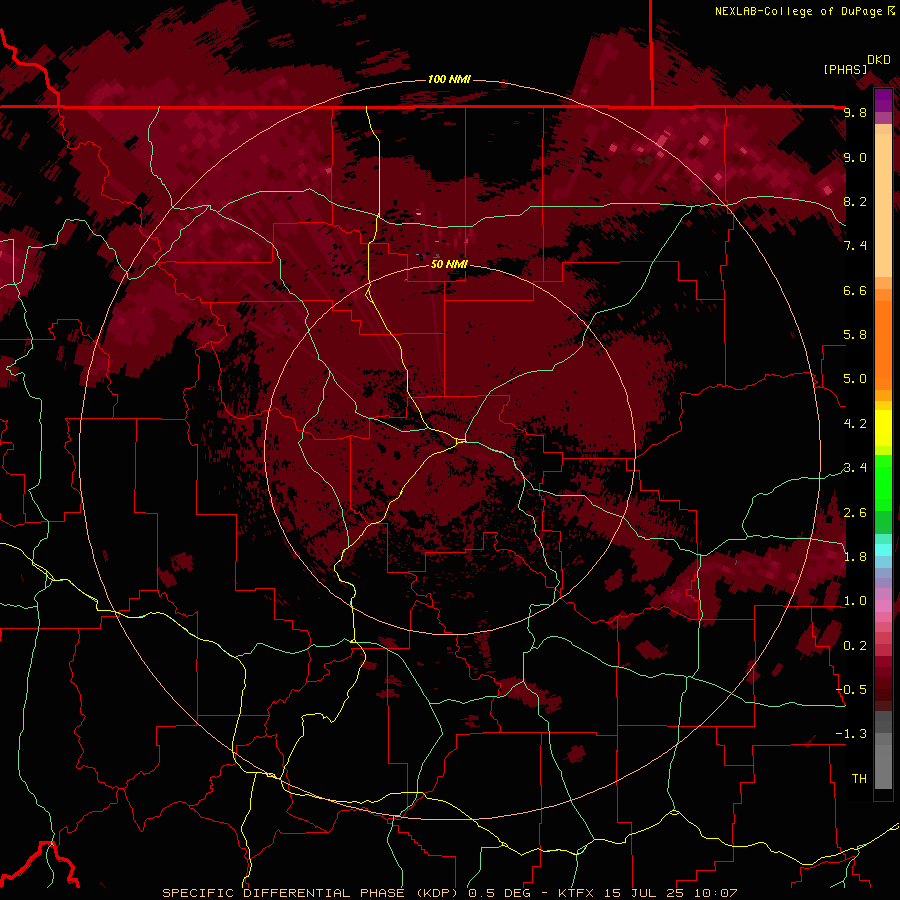Click the 6.6 legend value
Viewport: 900px width, 900px height.
tap(855, 290)
